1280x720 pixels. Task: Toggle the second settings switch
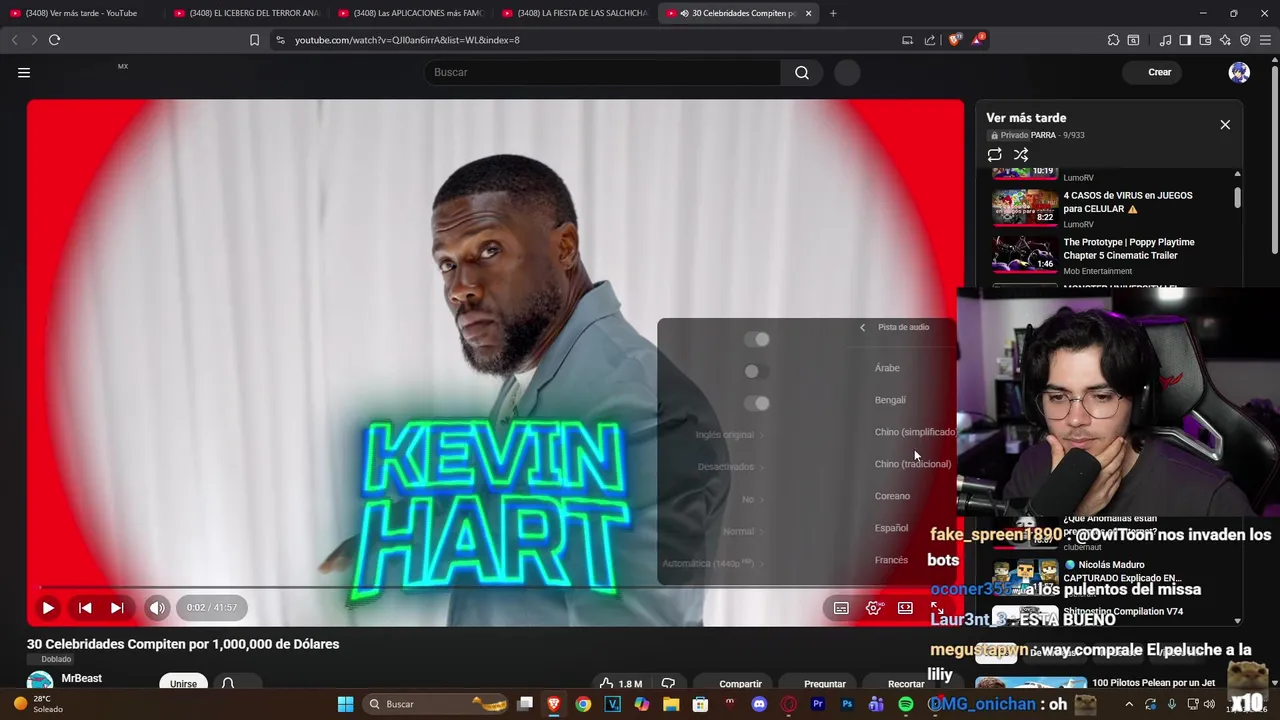757,371
